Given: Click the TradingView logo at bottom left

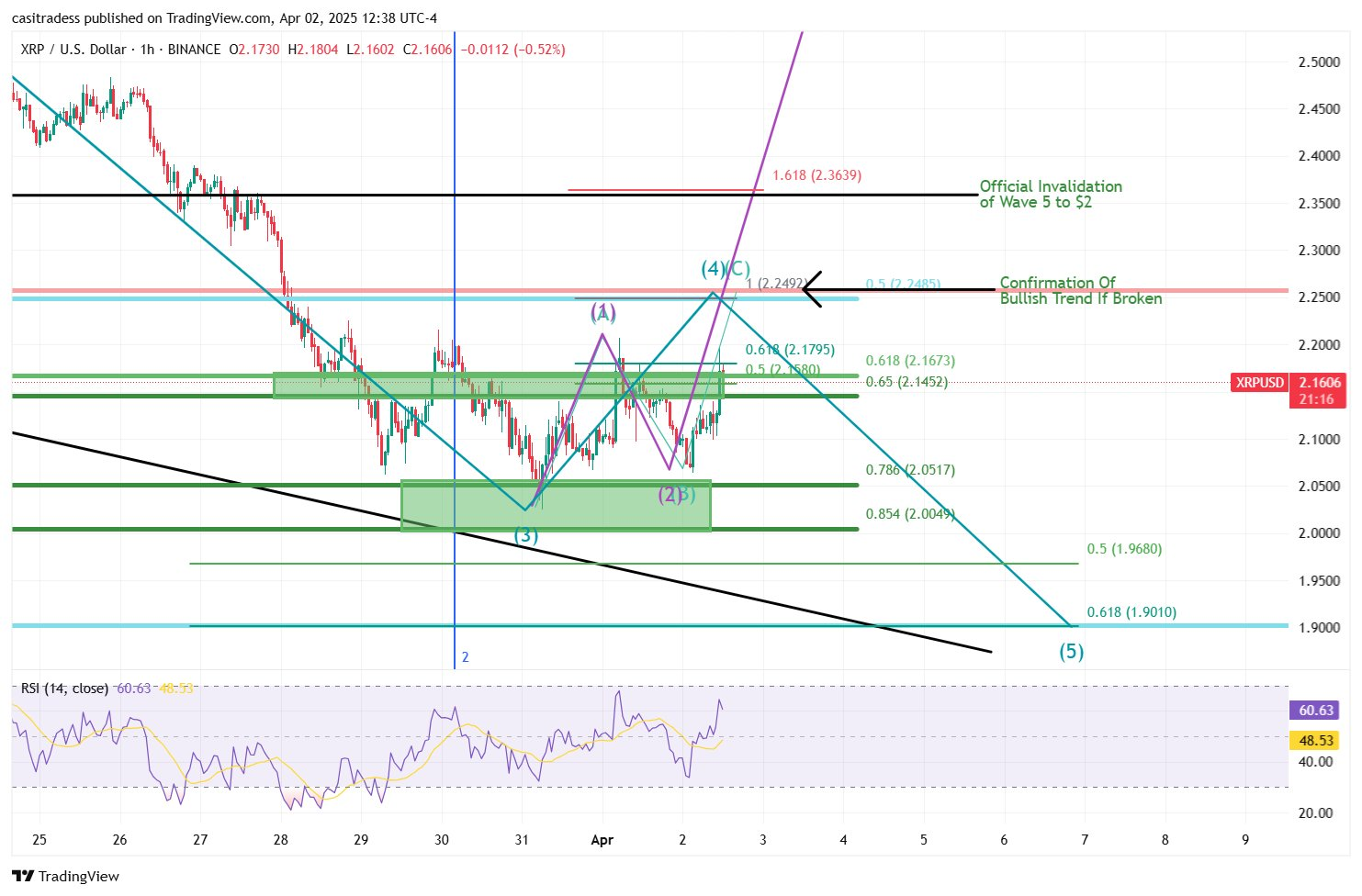Looking at the screenshot, I should [66, 876].
